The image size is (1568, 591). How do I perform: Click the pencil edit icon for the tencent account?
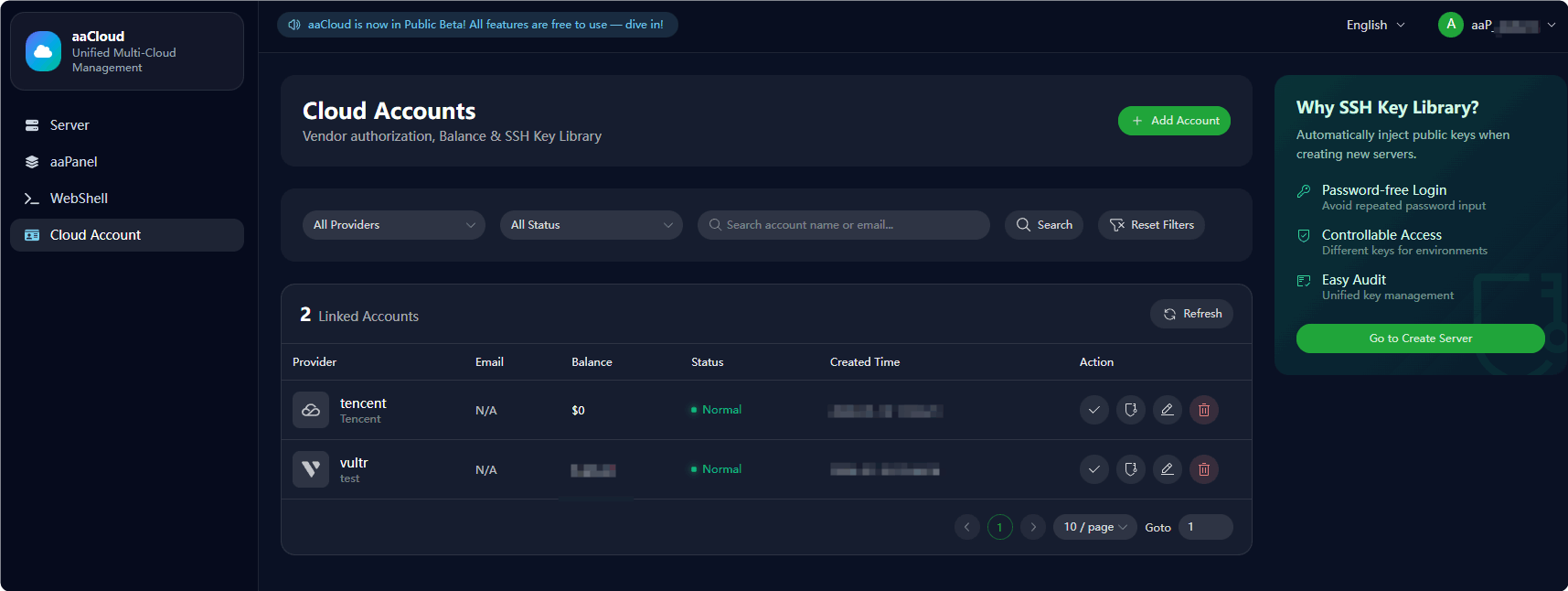(1167, 410)
